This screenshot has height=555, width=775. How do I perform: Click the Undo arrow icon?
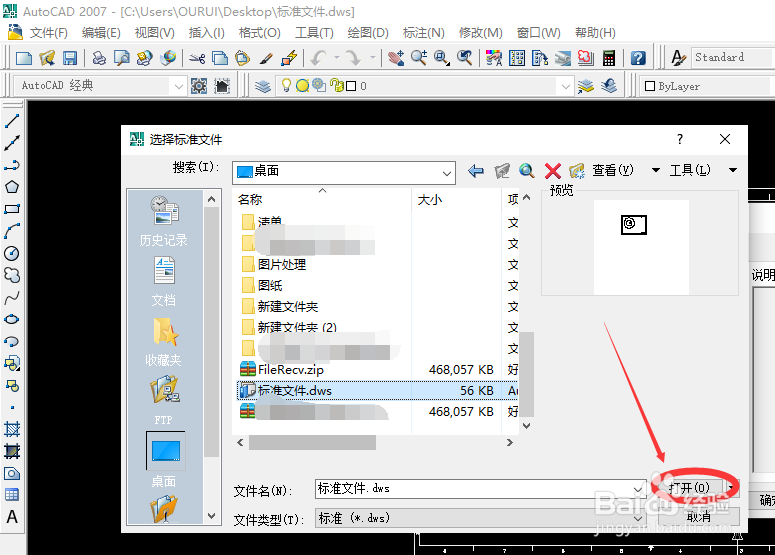click(x=318, y=58)
